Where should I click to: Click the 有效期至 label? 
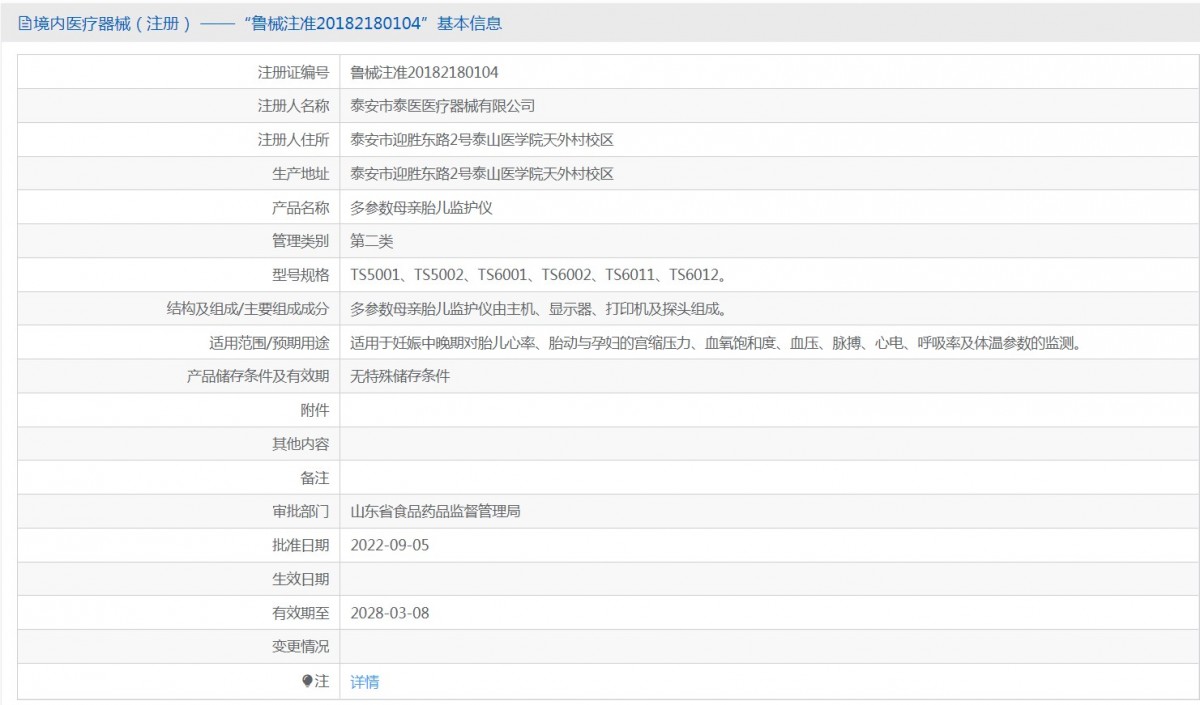coord(300,613)
